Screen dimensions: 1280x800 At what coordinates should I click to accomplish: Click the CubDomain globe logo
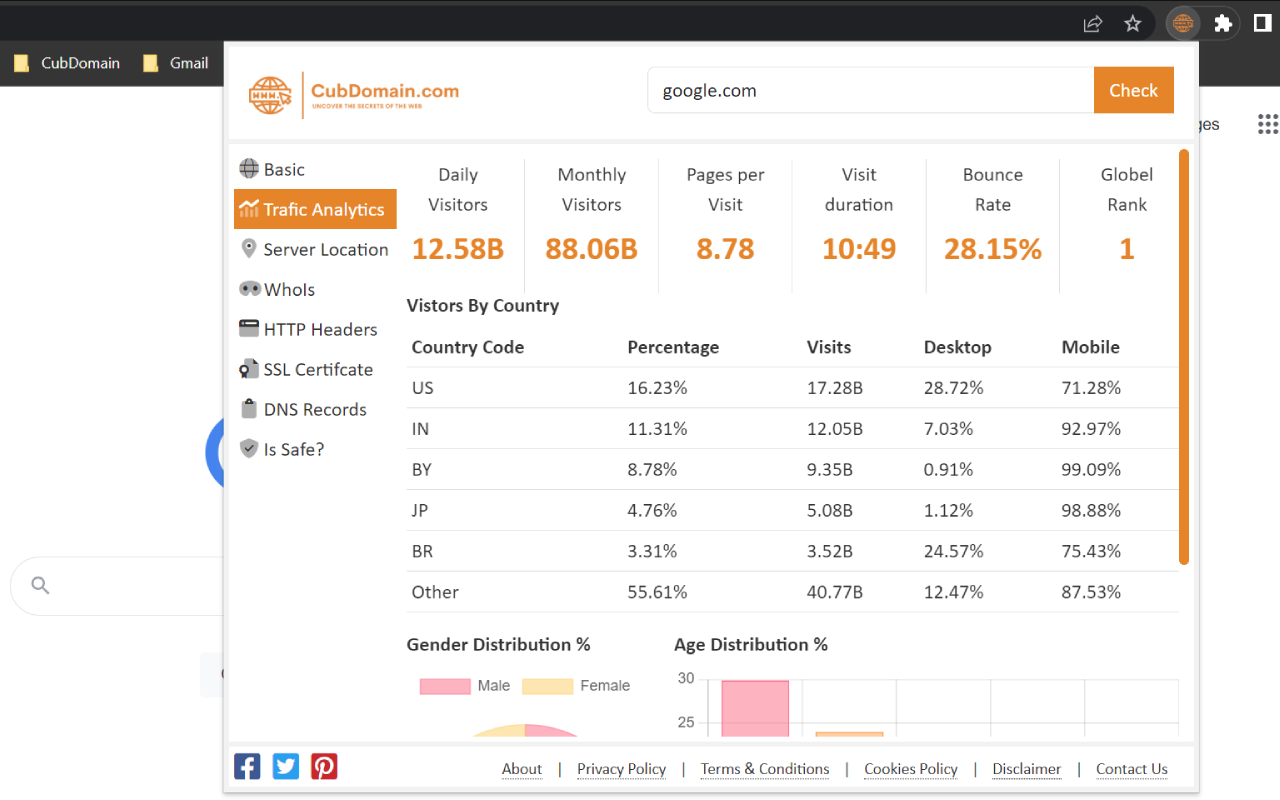tap(270, 95)
